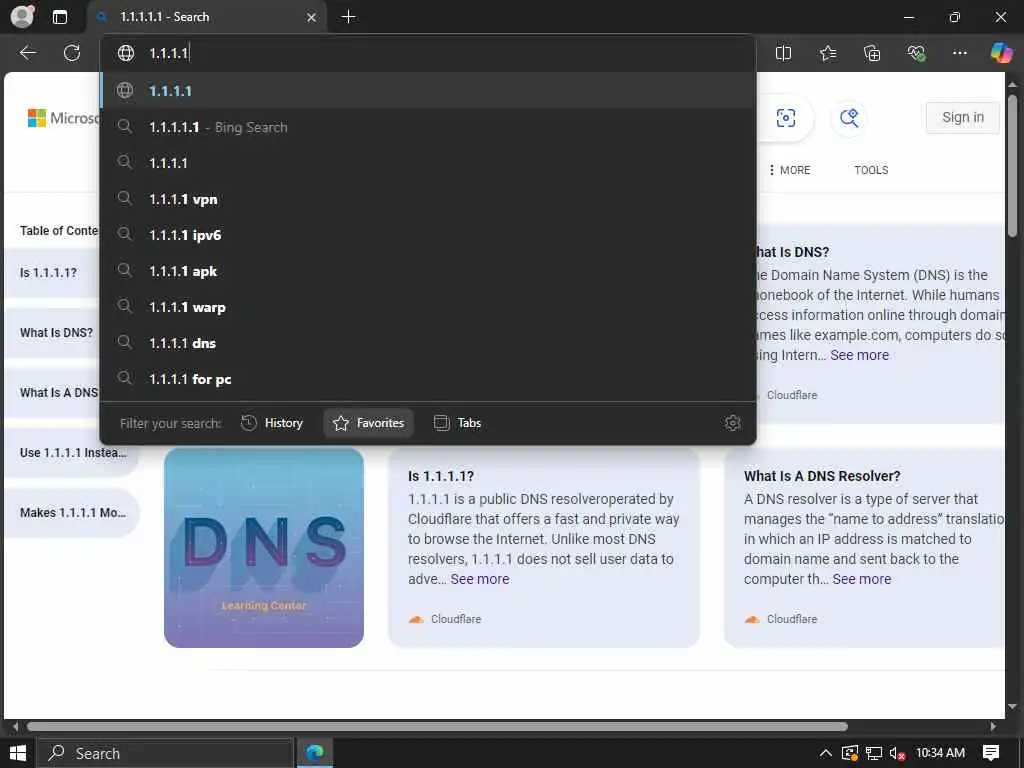Select top 1.1.1.1 site suggestion
This screenshot has width=1024, height=768.
pyautogui.click(x=428, y=91)
